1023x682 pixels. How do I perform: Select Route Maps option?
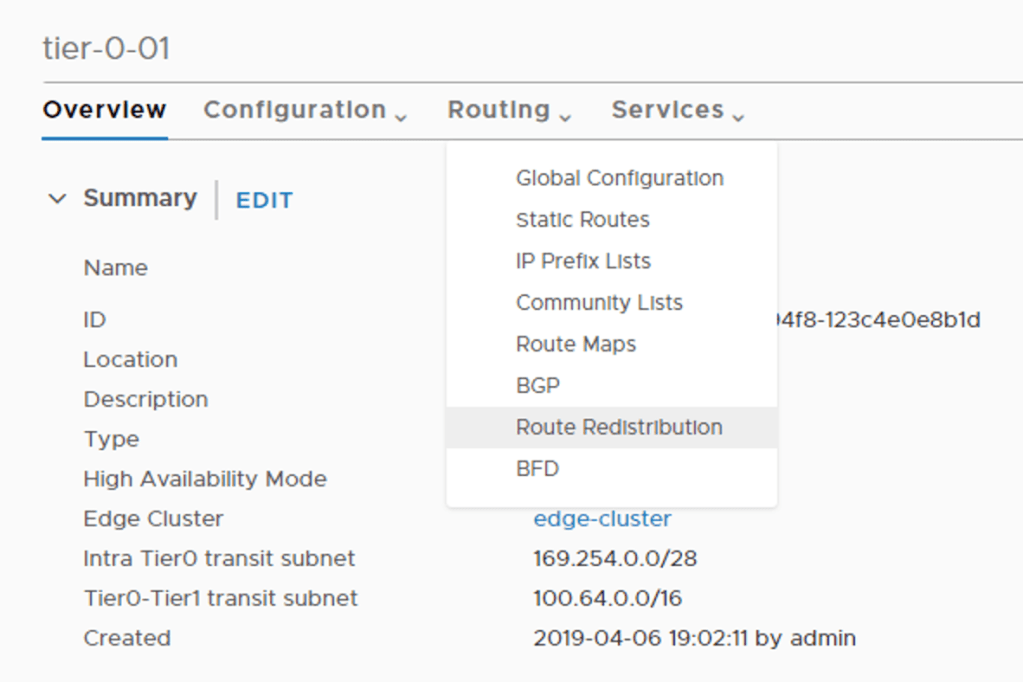[575, 344]
